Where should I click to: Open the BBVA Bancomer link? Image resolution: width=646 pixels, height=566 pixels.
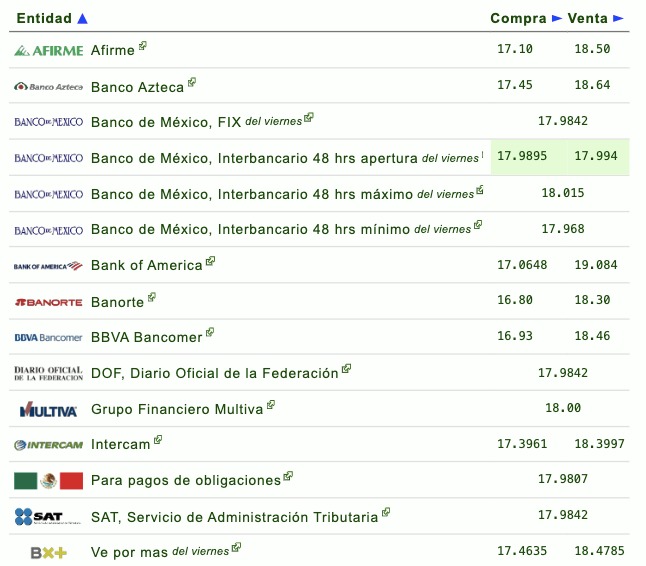(147, 337)
